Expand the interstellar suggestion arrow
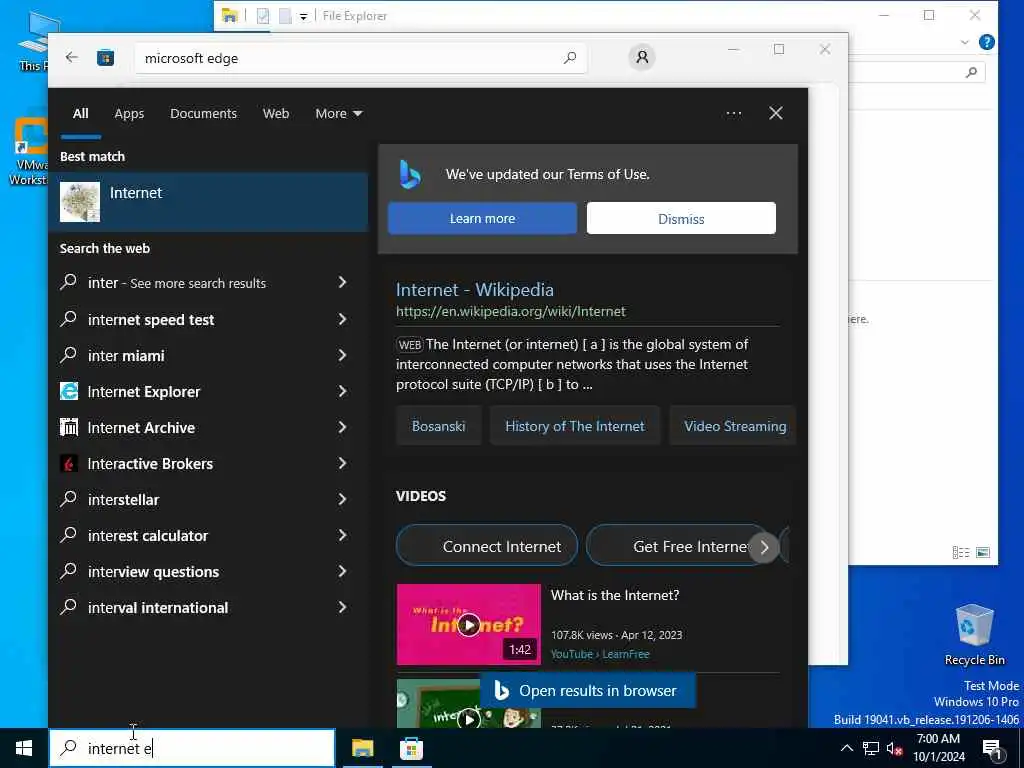Screen dimensions: 1024x768 342,499
